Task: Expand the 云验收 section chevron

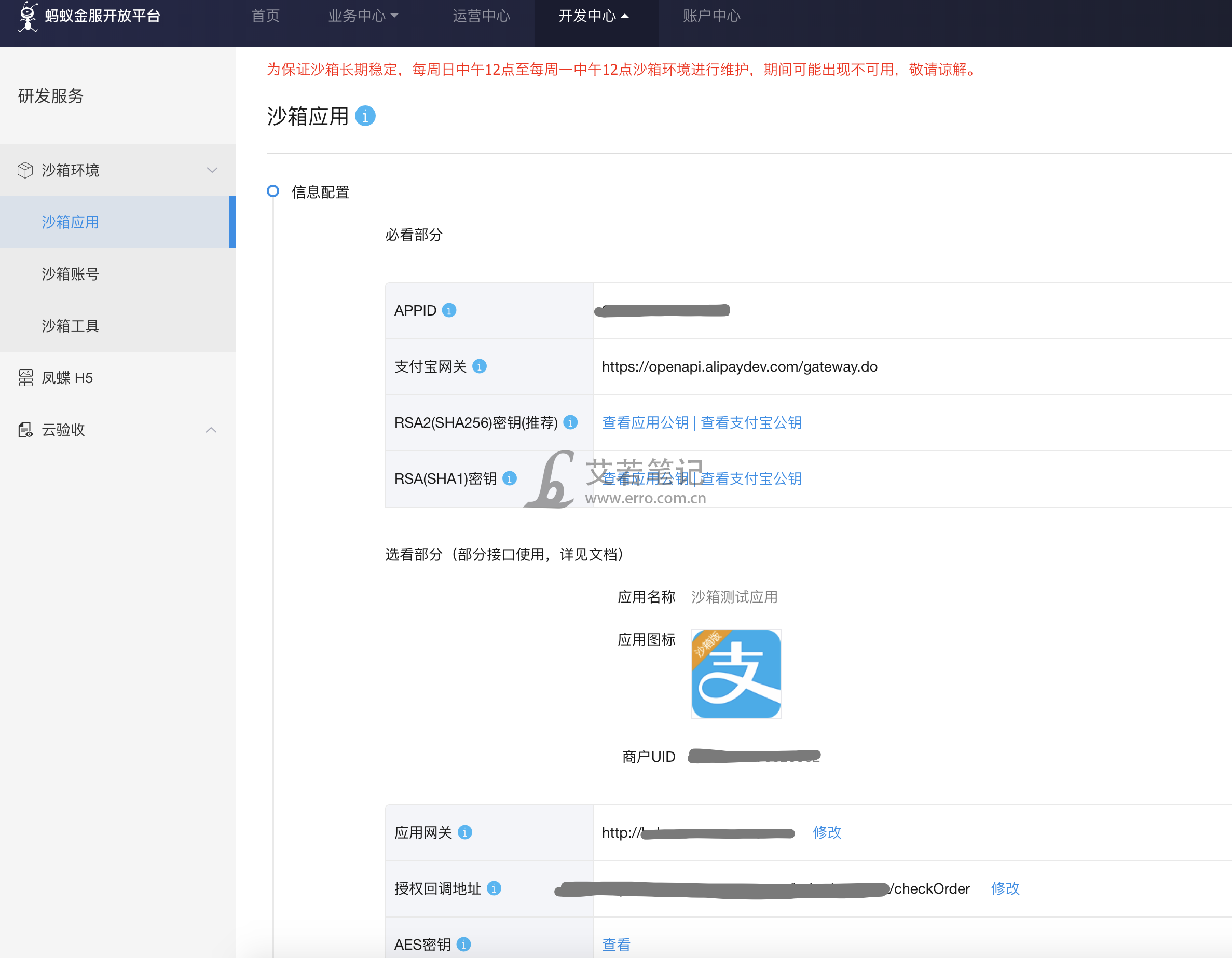Action: (212, 430)
